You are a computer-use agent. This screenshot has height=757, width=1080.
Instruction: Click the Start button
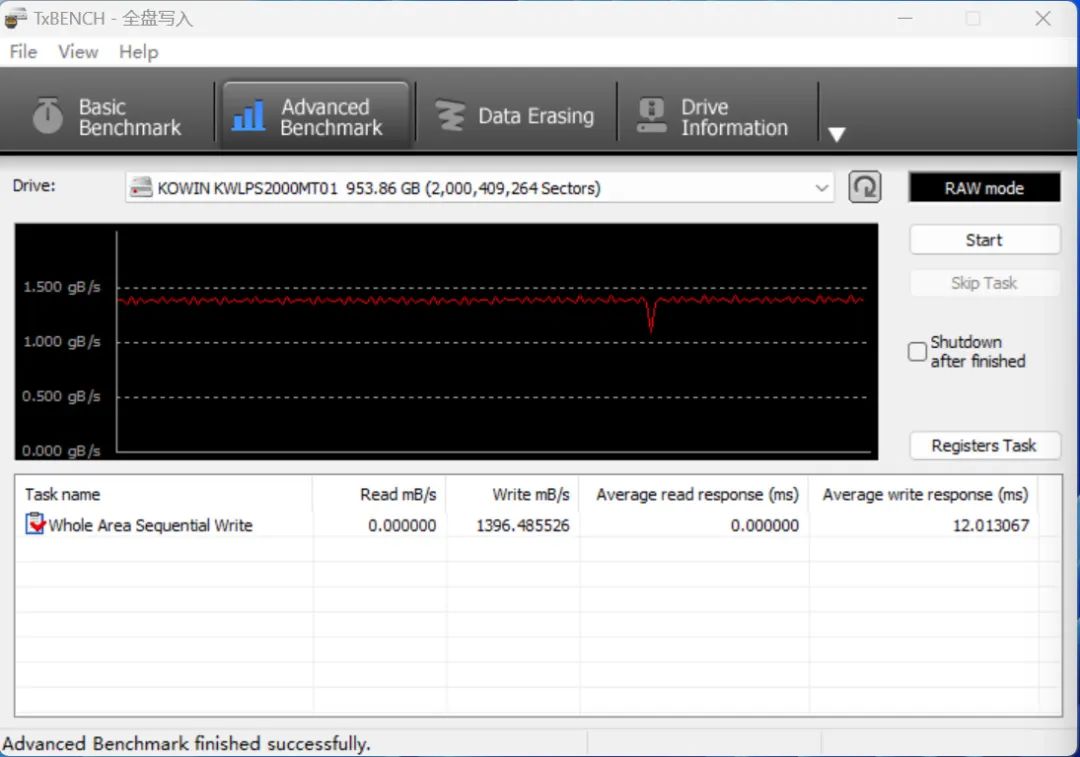pyautogui.click(x=984, y=240)
